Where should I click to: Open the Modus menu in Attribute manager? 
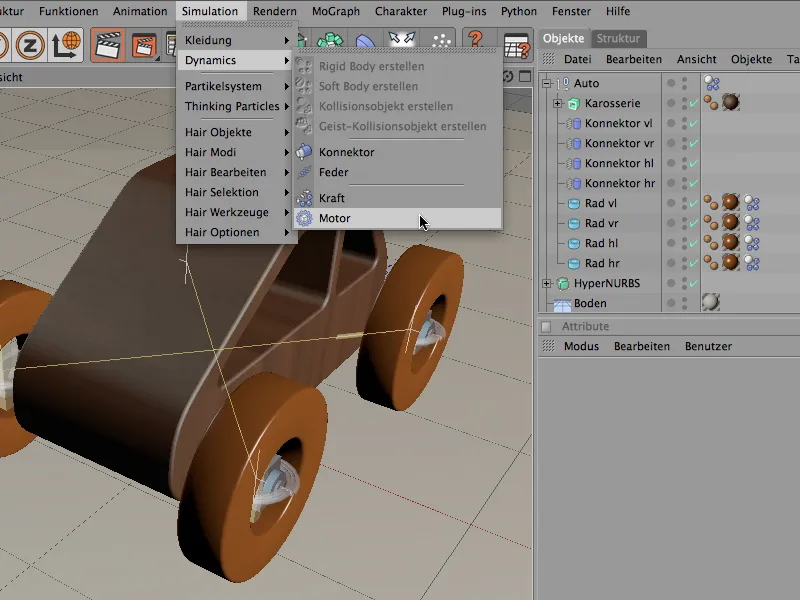click(x=581, y=346)
